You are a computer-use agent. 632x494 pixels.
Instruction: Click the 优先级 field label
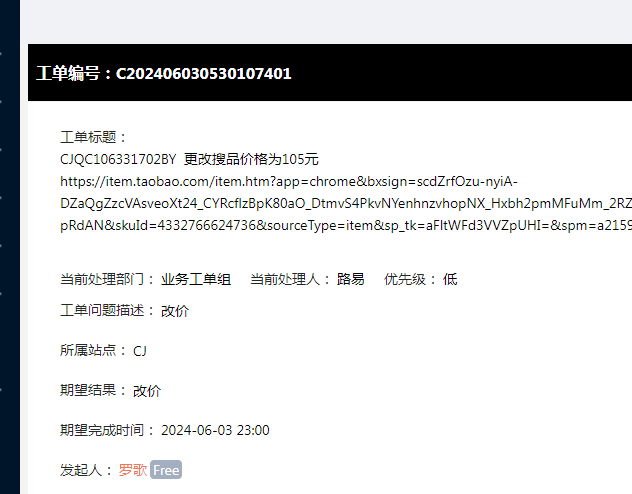410,279
